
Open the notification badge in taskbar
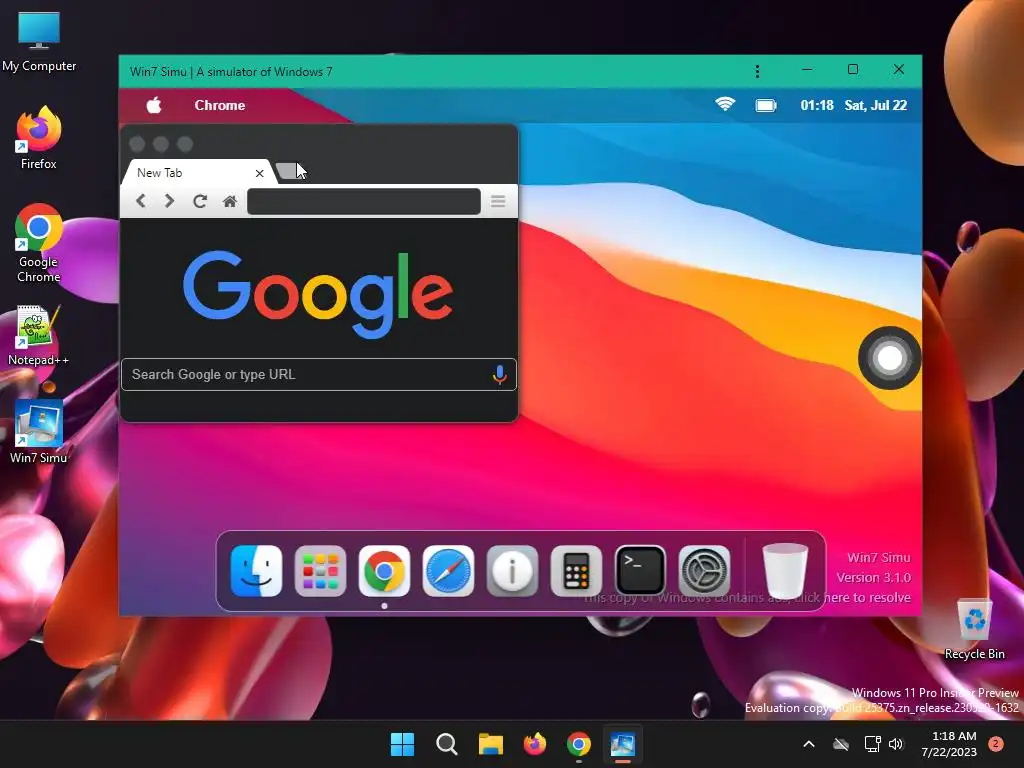(996, 744)
